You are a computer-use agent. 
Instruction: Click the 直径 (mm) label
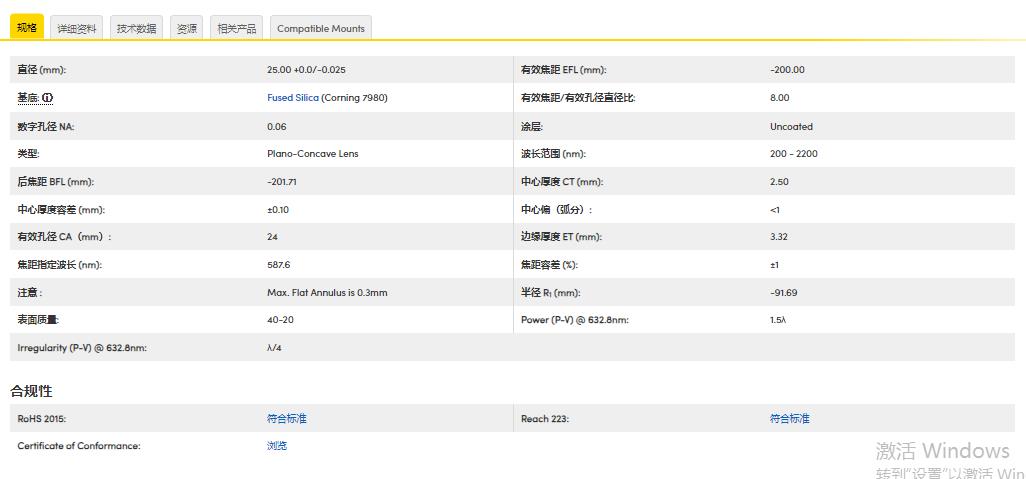(42, 70)
